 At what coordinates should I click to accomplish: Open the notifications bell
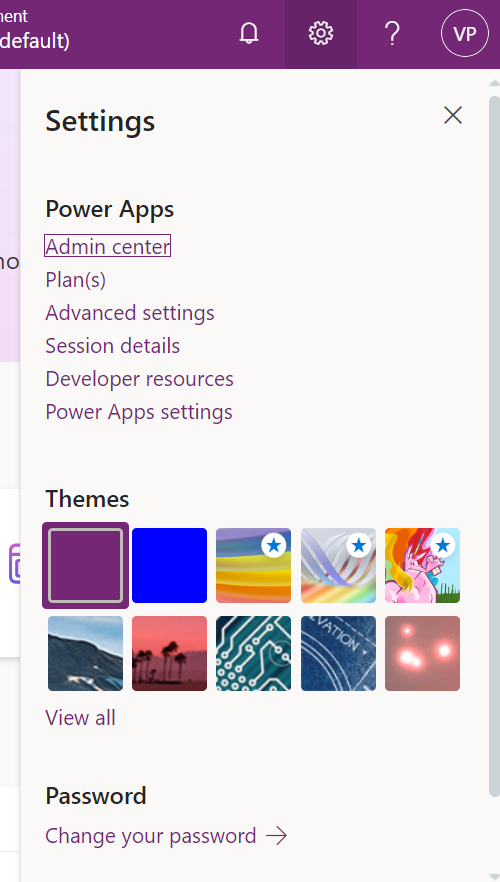(x=249, y=34)
